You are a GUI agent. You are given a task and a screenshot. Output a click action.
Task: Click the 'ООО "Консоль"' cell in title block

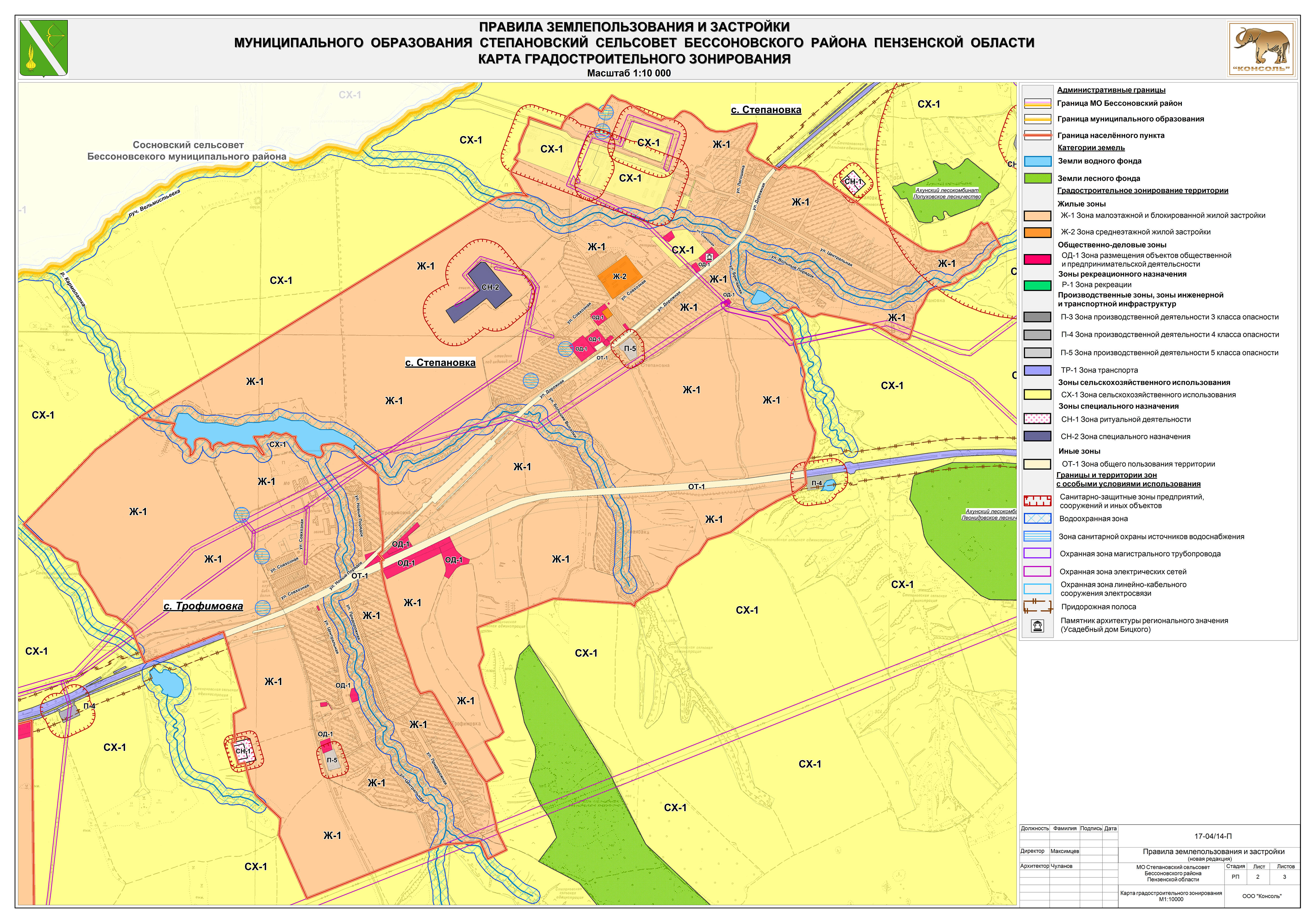pyautogui.click(x=1262, y=896)
